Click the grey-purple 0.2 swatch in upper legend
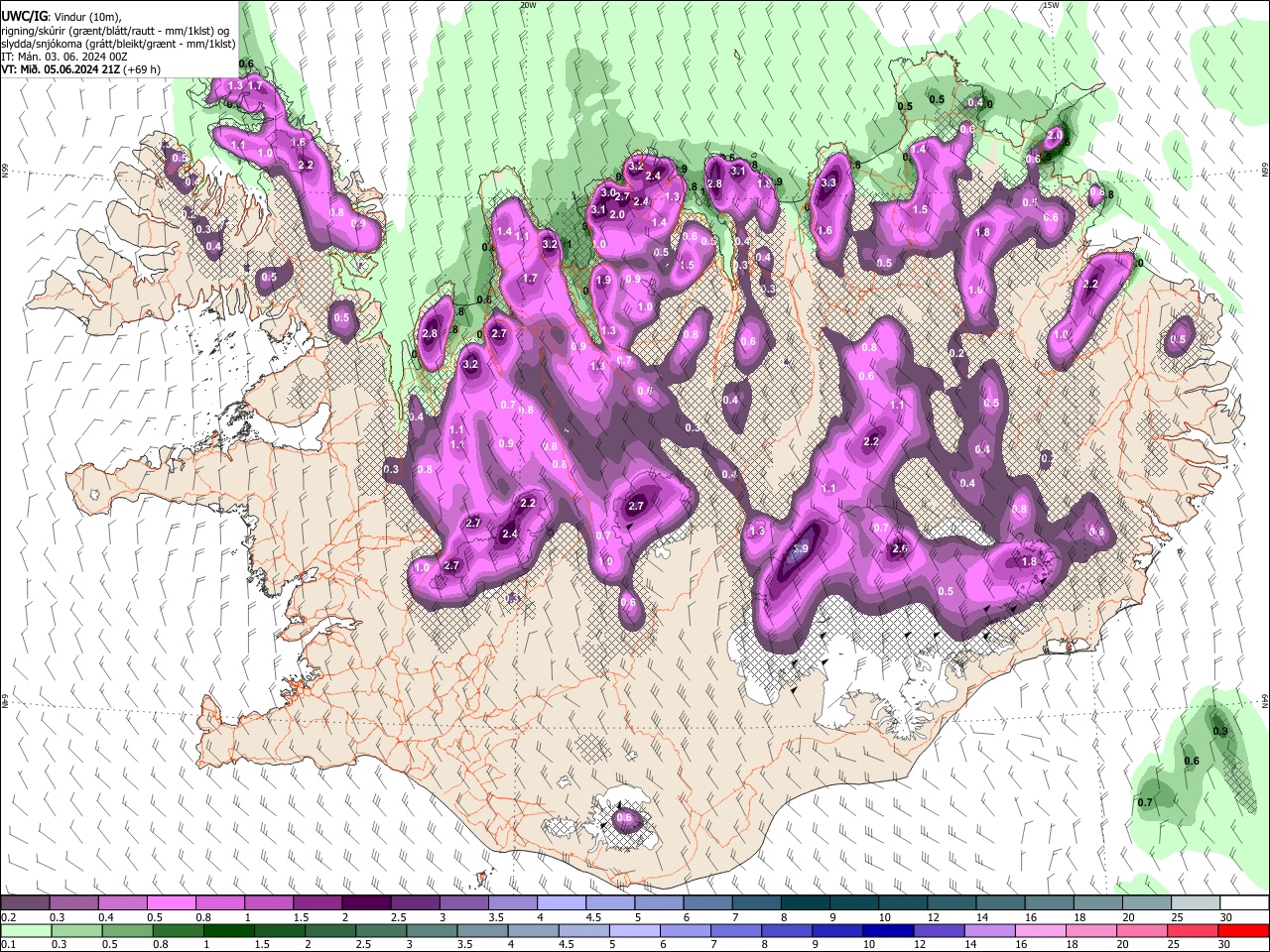This screenshot has width=1270, height=952. (x=25, y=903)
